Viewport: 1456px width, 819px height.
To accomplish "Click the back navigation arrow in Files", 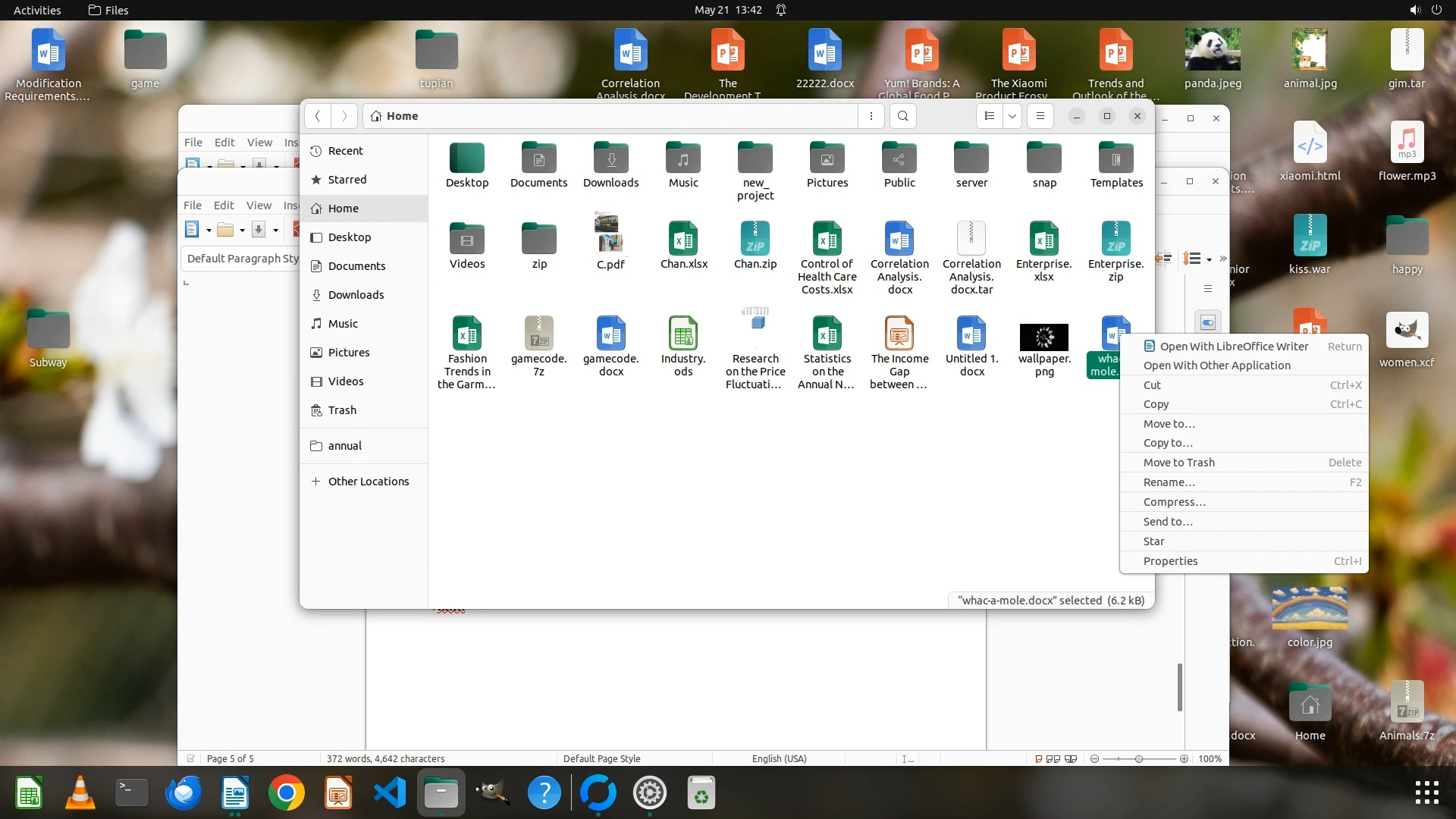I will [318, 116].
